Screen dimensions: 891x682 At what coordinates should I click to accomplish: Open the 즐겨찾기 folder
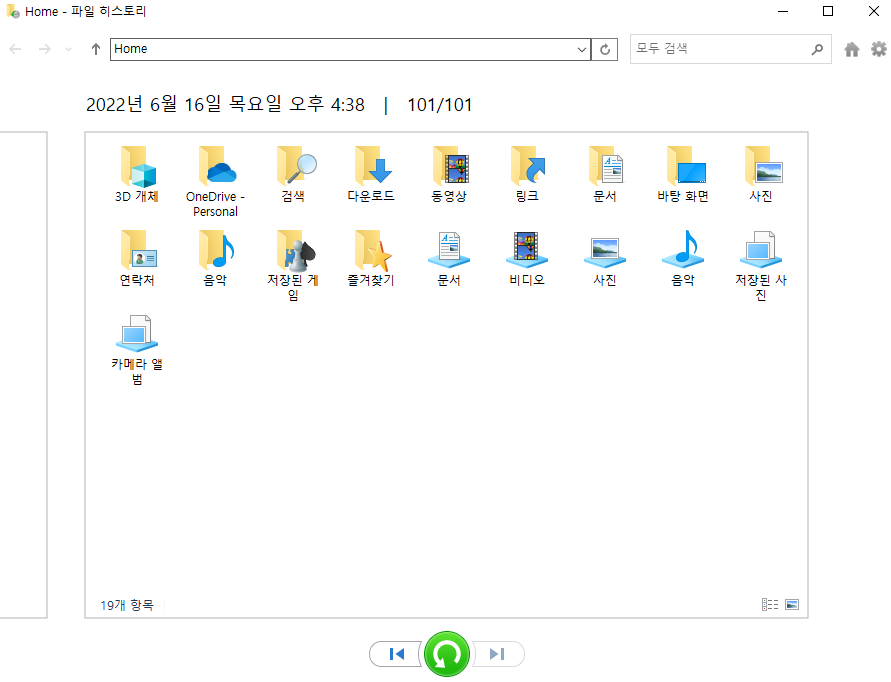[371, 253]
